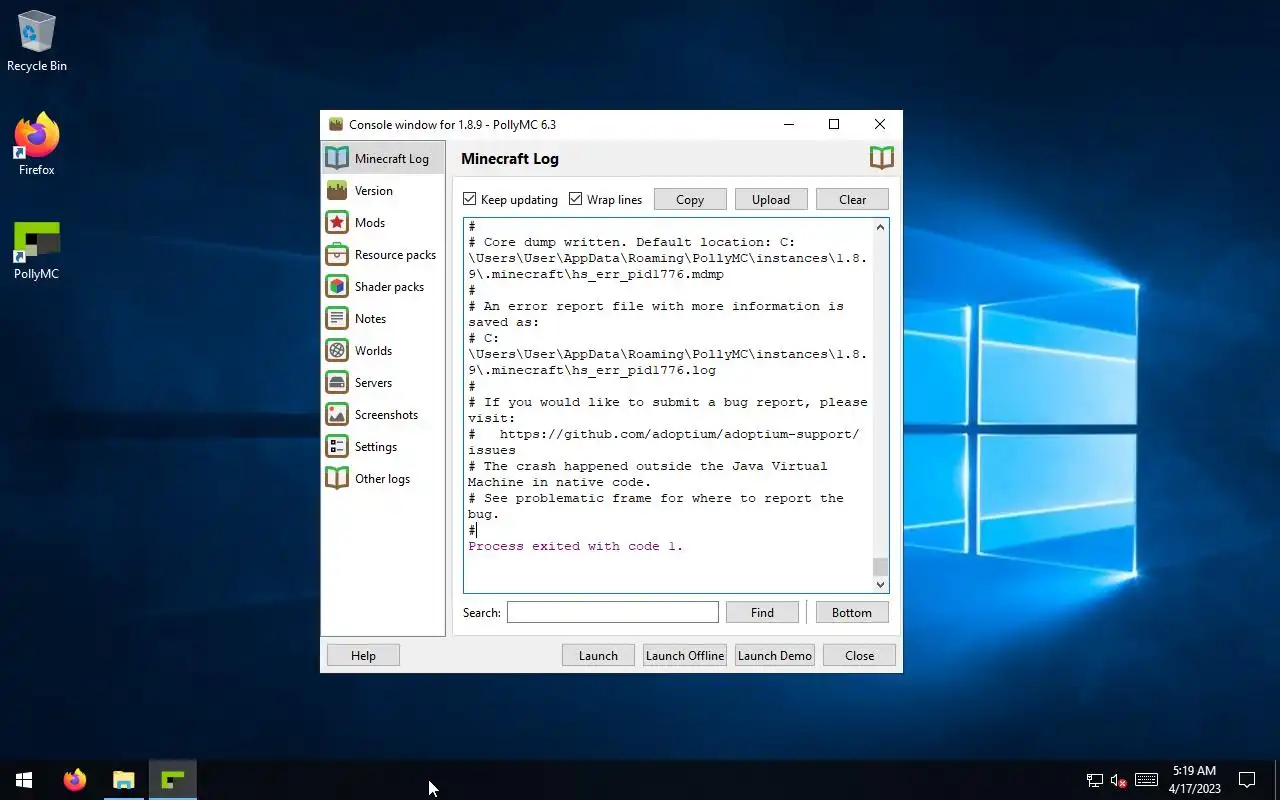Switch to the Other logs page

pyautogui.click(x=383, y=478)
